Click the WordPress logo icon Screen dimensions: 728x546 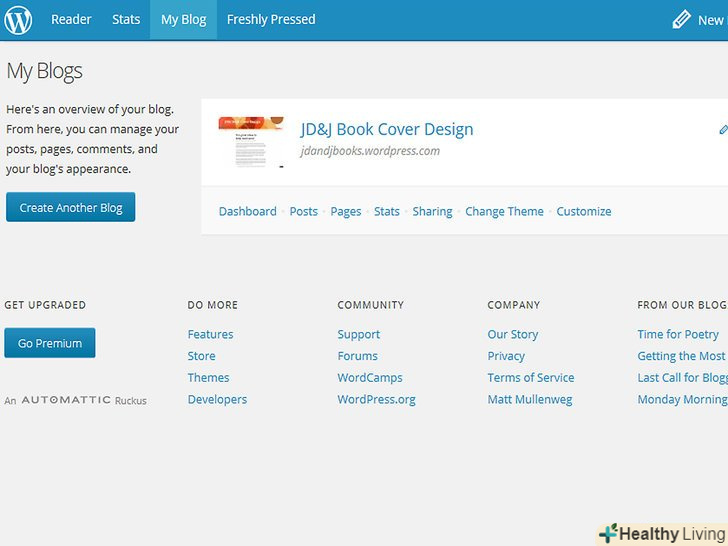18,20
